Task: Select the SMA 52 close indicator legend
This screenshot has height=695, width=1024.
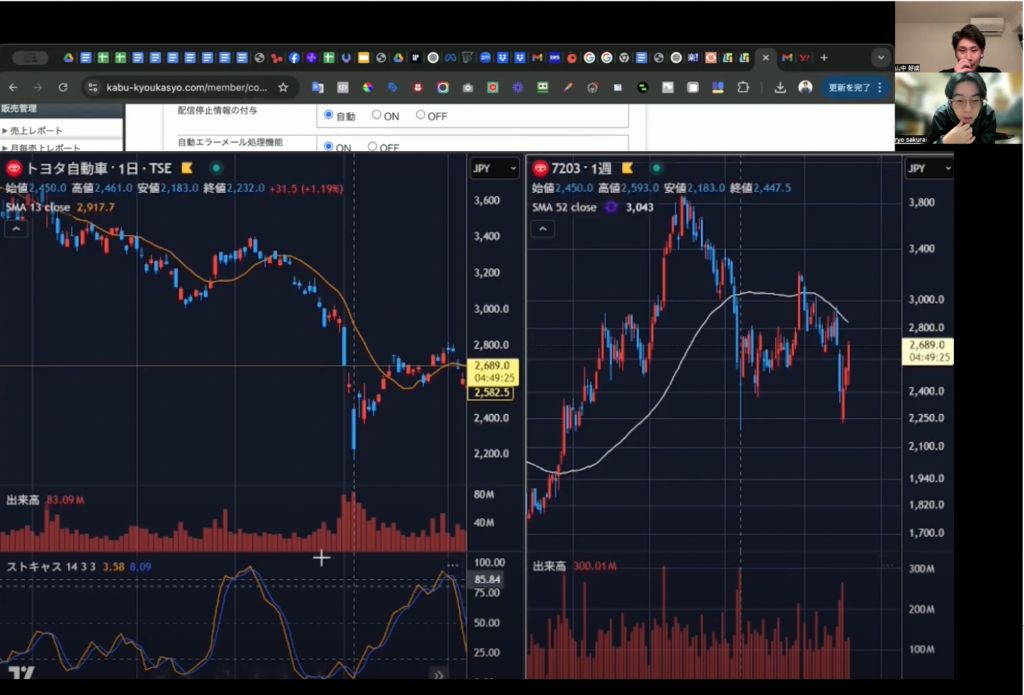Action: click(564, 207)
